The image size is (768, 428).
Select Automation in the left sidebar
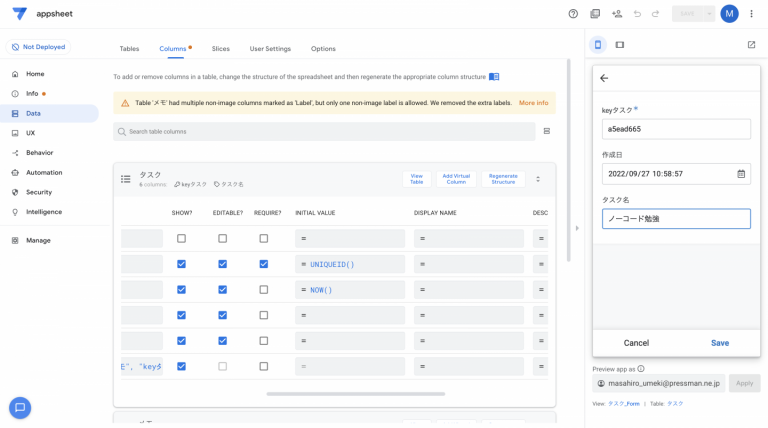click(x=43, y=172)
